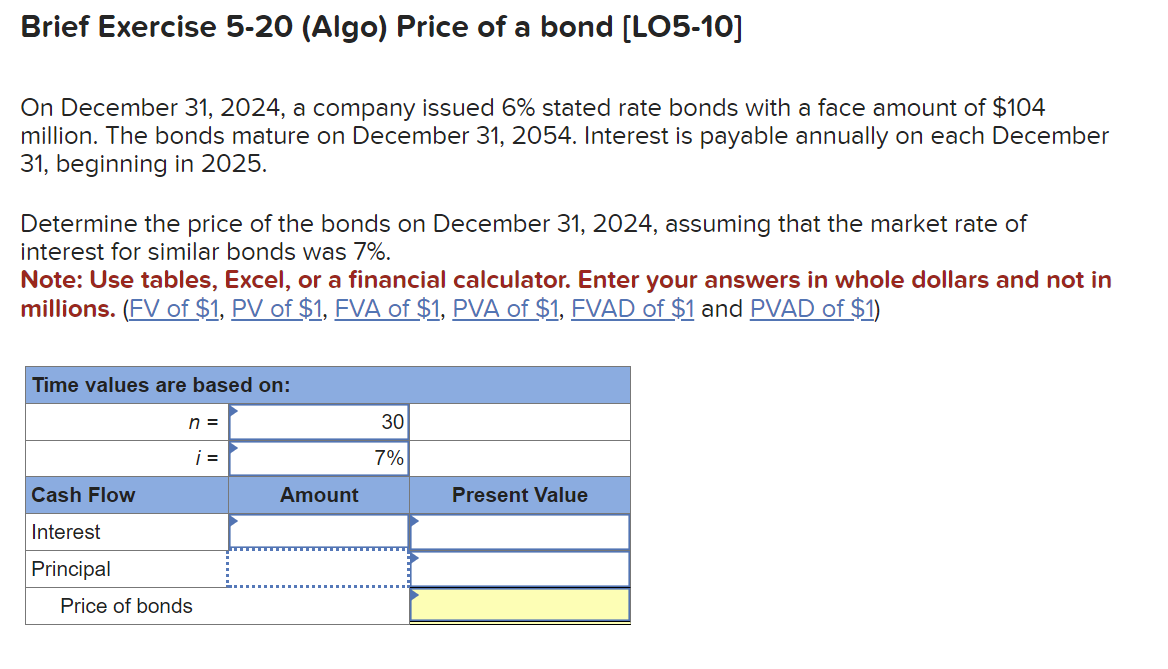Click the triangle marker on Interest Amount cell
The image size is (1168, 669).
pyautogui.click(x=233, y=520)
